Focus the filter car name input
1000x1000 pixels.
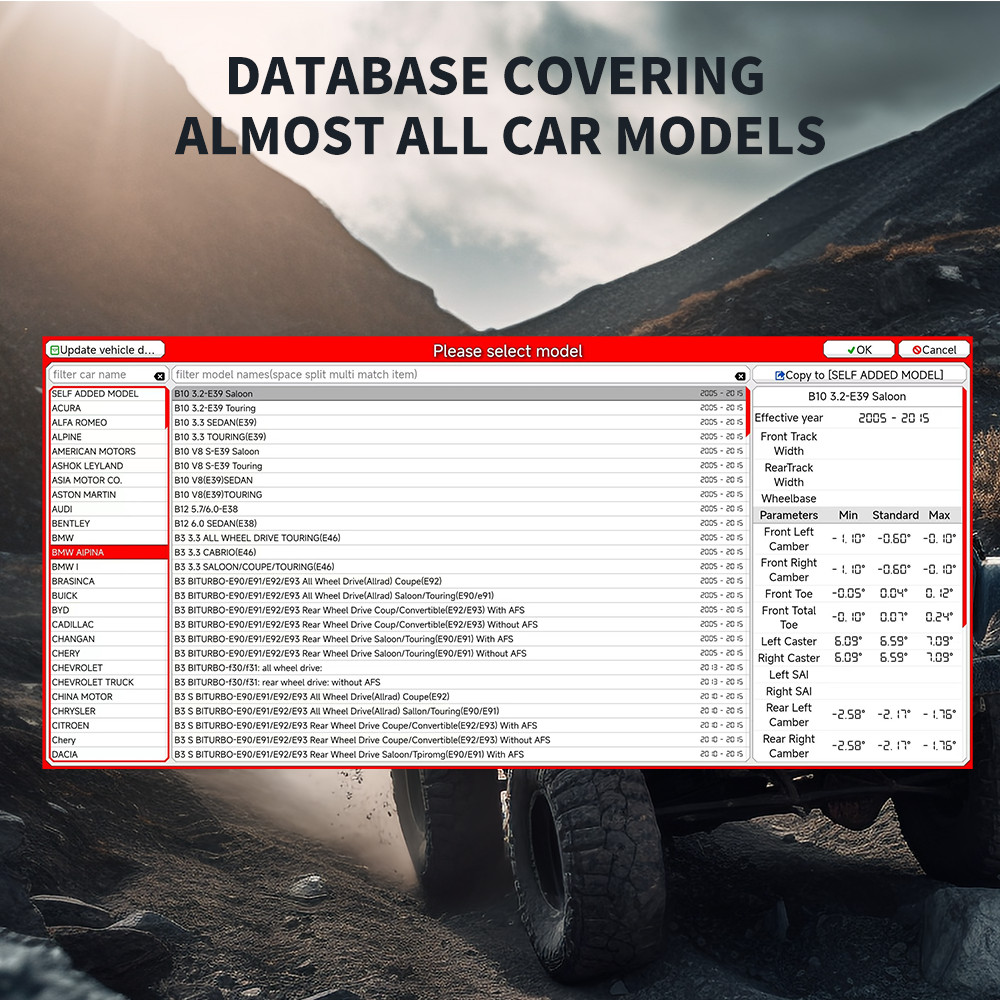[100, 375]
